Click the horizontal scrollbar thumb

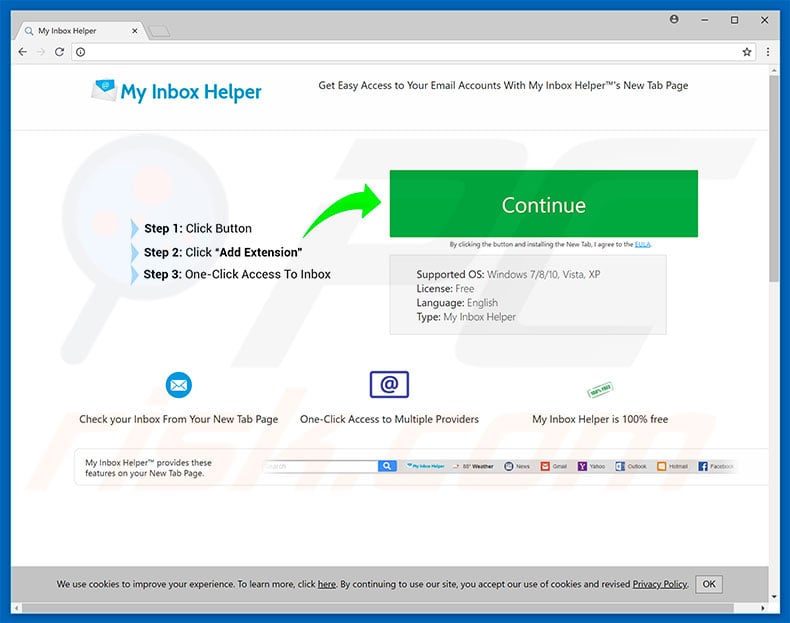(x=378, y=608)
